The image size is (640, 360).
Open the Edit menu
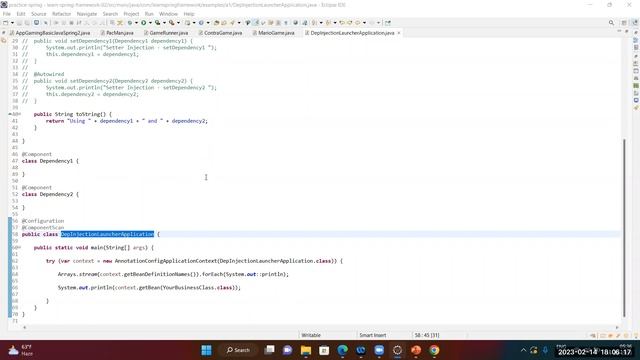tap(21, 14)
